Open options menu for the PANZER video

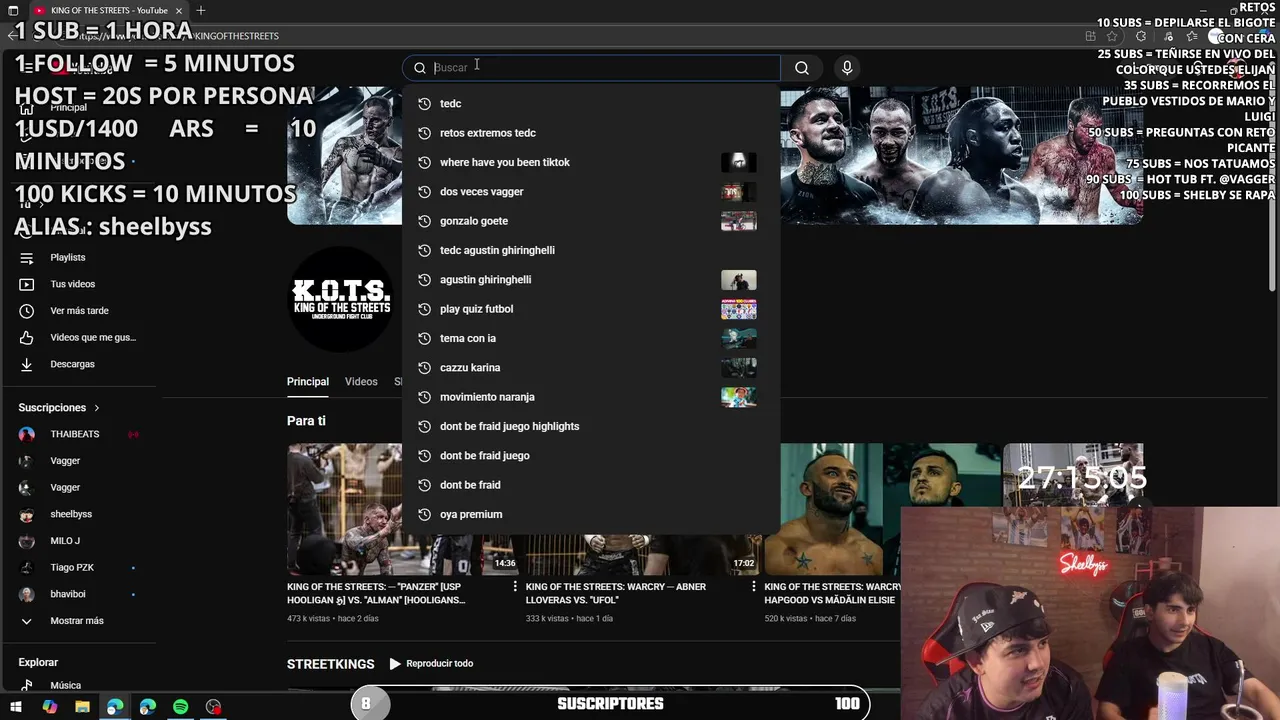coord(515,587)
